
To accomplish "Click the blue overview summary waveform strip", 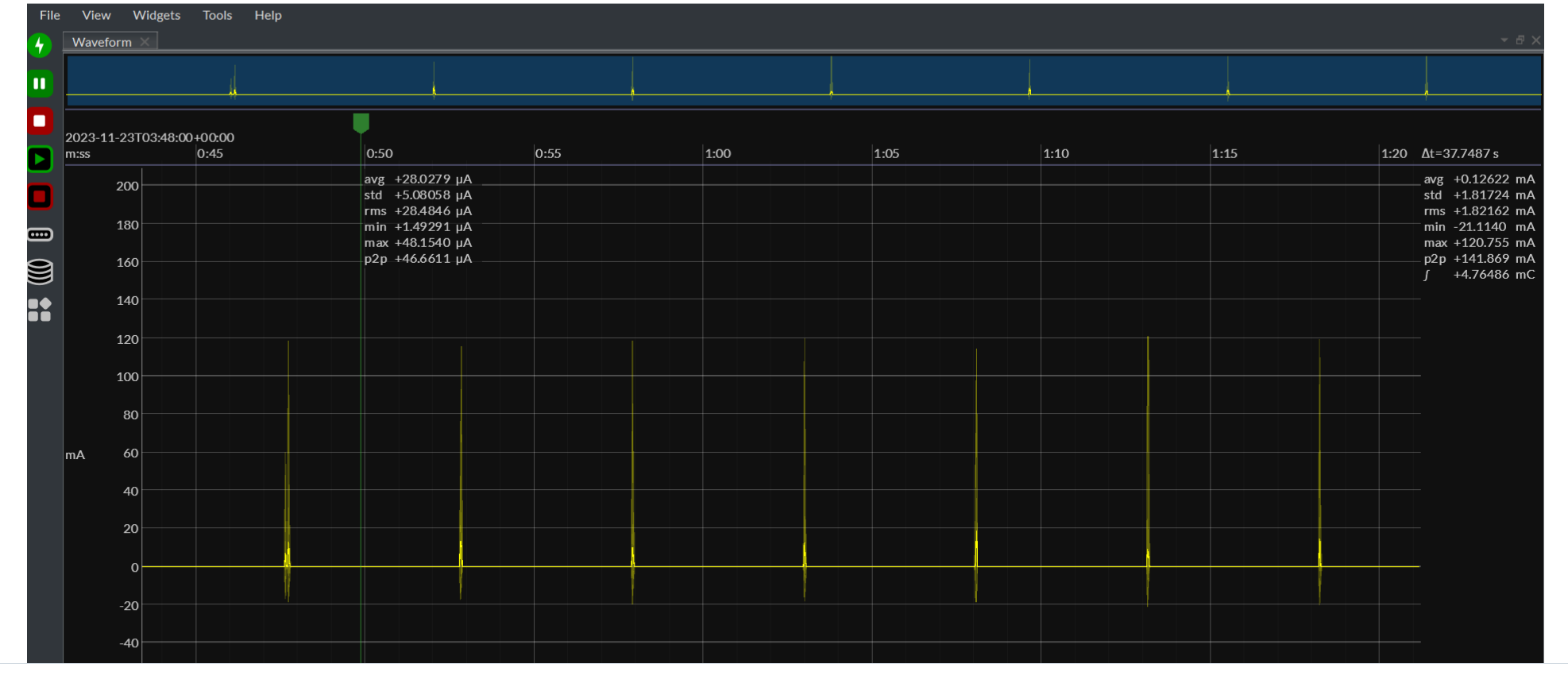I will [x=803, y=80].
